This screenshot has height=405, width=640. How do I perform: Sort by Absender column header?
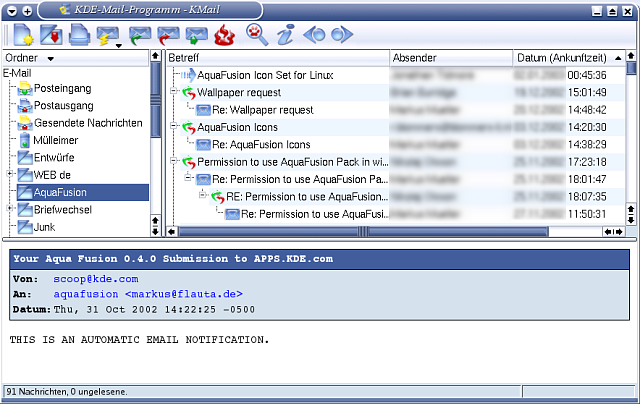point(451,58)
